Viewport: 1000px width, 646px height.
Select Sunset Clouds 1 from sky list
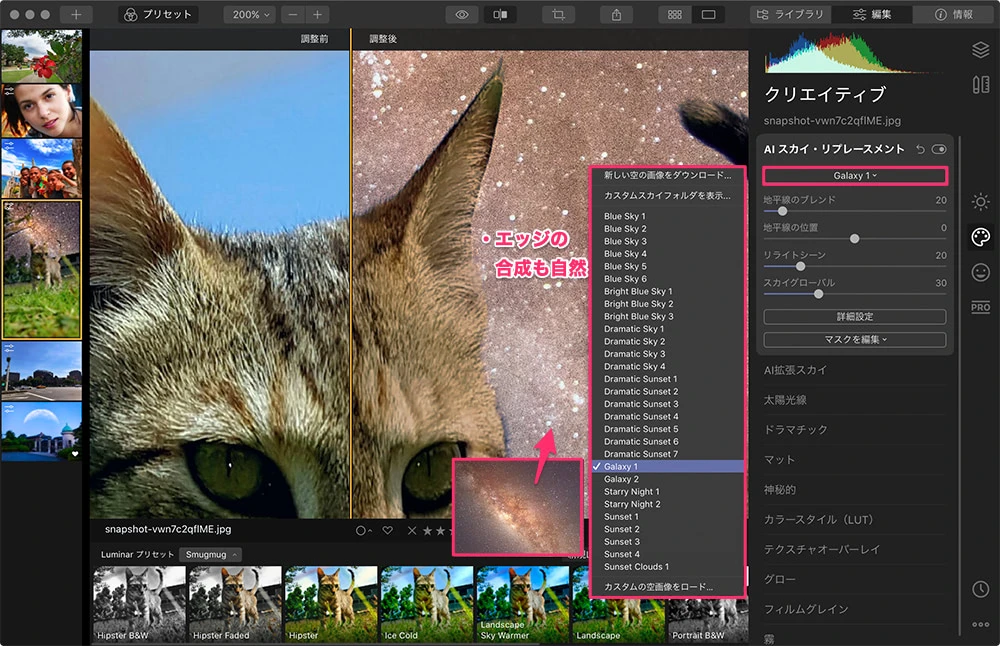(x=668, y=566)
